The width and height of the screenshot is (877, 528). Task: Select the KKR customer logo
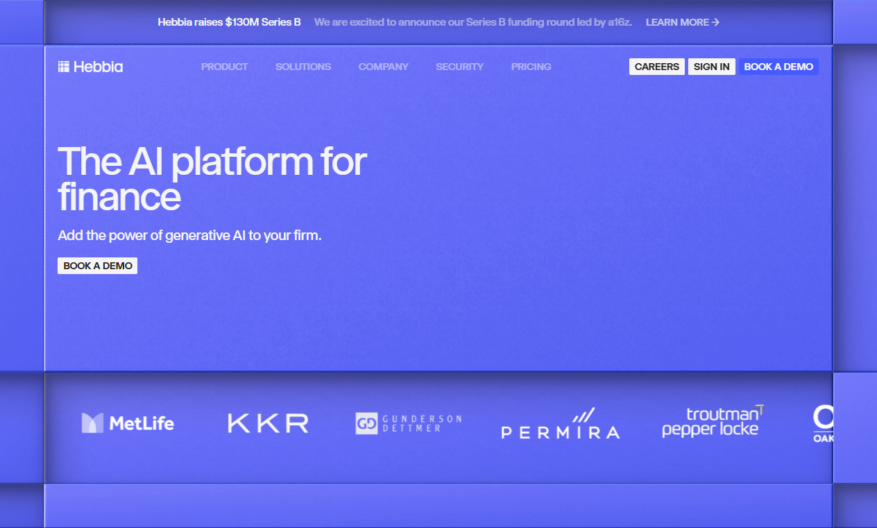click(x=268, y=423)
